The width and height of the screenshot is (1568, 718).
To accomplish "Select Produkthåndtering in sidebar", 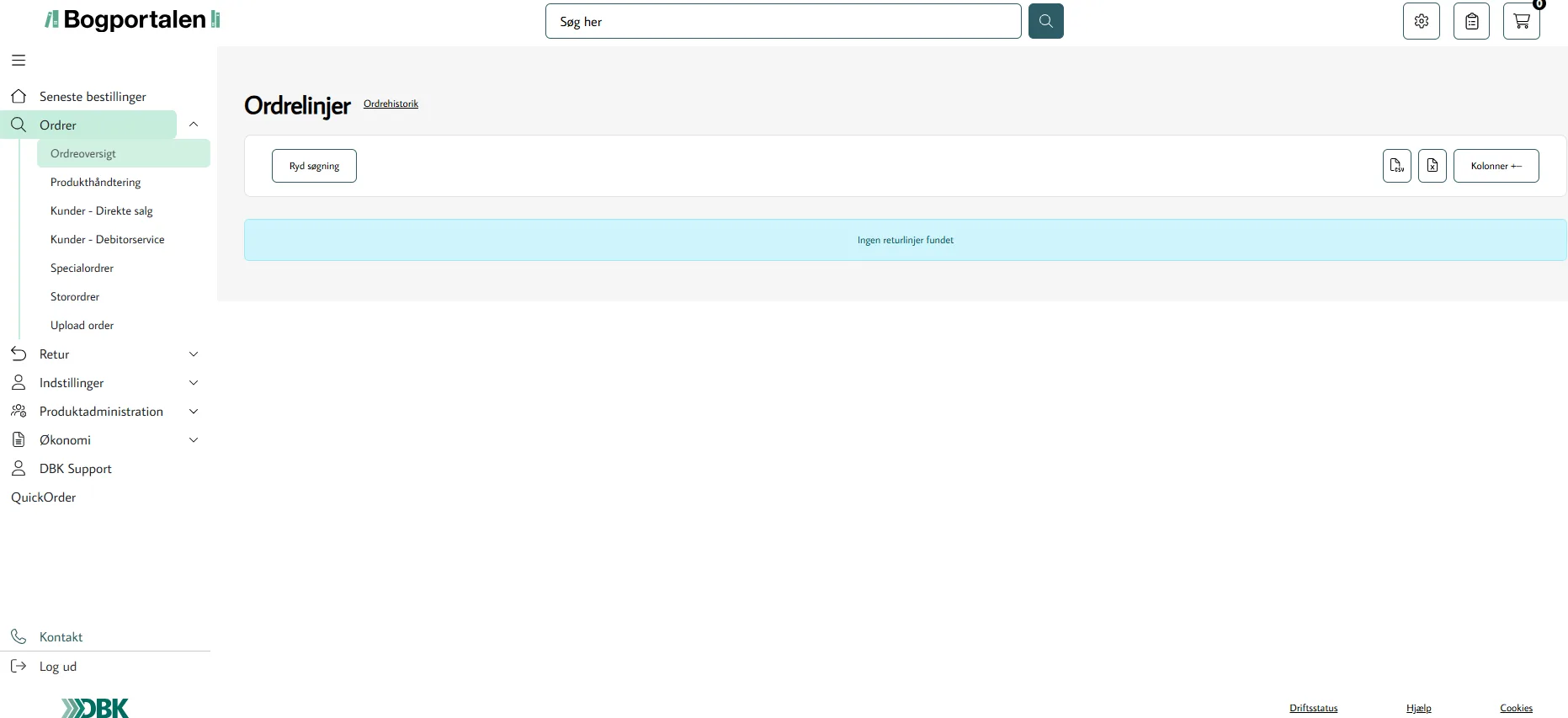I will click(x=95, y=183).
